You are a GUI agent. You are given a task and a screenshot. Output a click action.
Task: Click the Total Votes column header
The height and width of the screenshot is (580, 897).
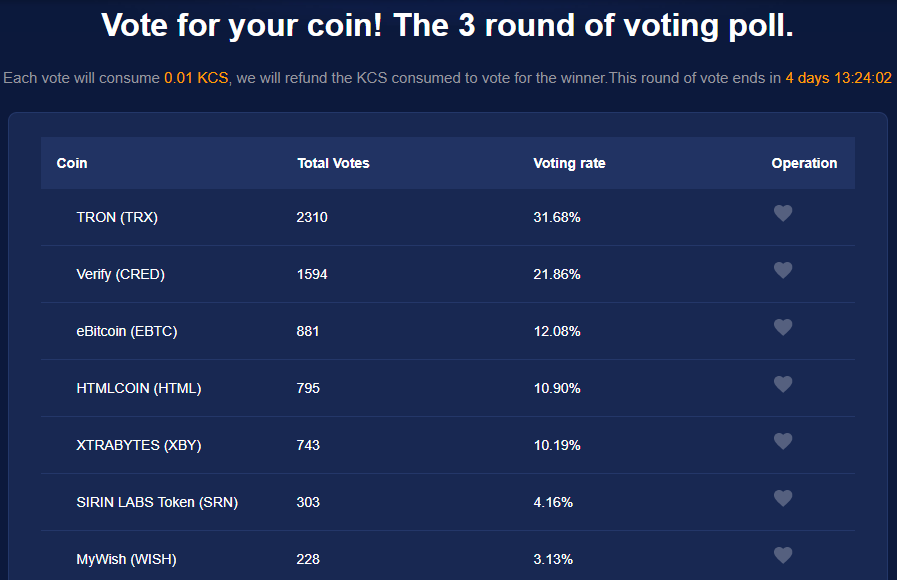[334, 163]
